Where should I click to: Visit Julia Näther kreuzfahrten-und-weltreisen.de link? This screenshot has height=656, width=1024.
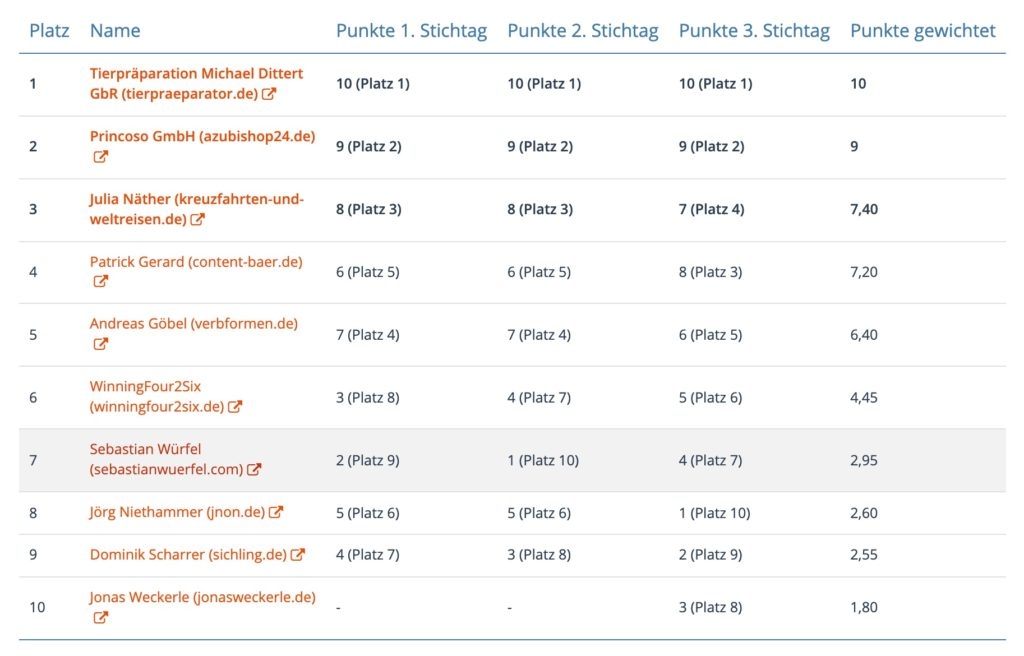click(197, 209)
